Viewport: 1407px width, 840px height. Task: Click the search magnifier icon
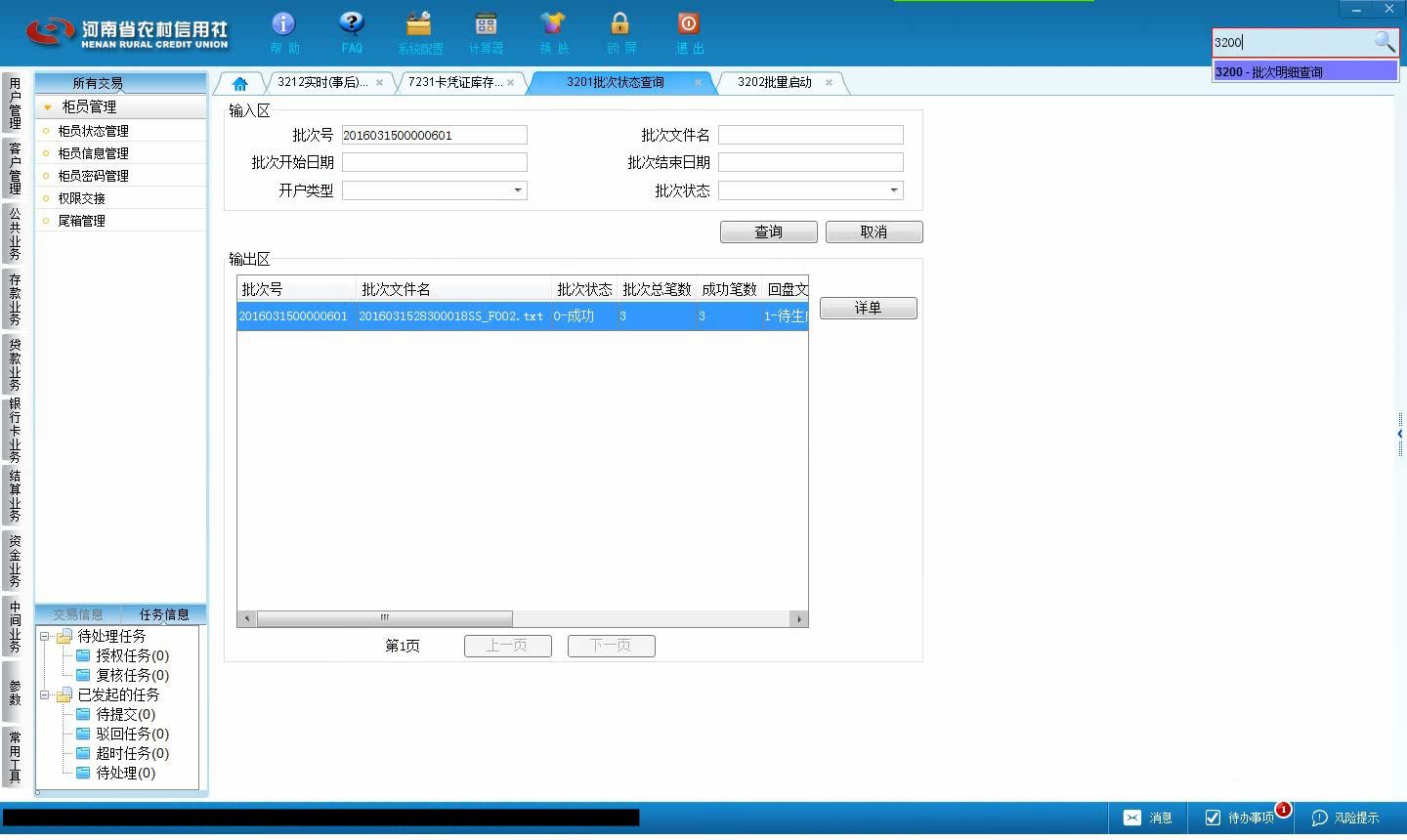point(1385,41)
